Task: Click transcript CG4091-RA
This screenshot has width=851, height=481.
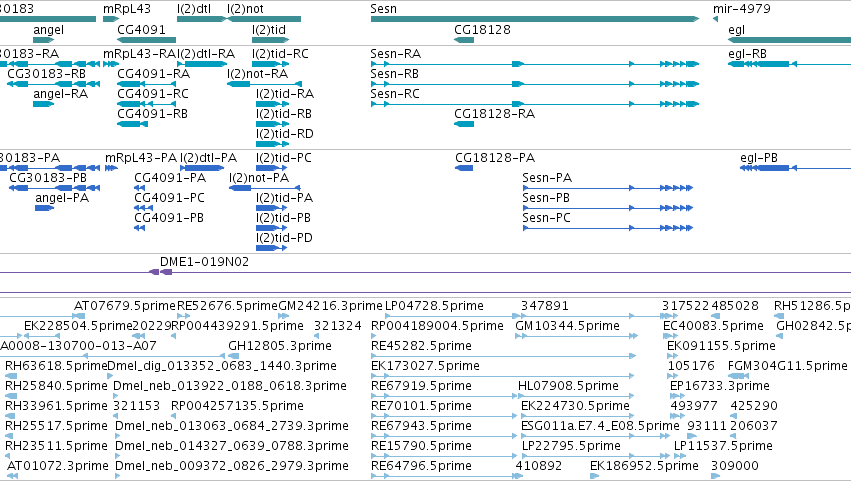Action: [x=147, y=84]
